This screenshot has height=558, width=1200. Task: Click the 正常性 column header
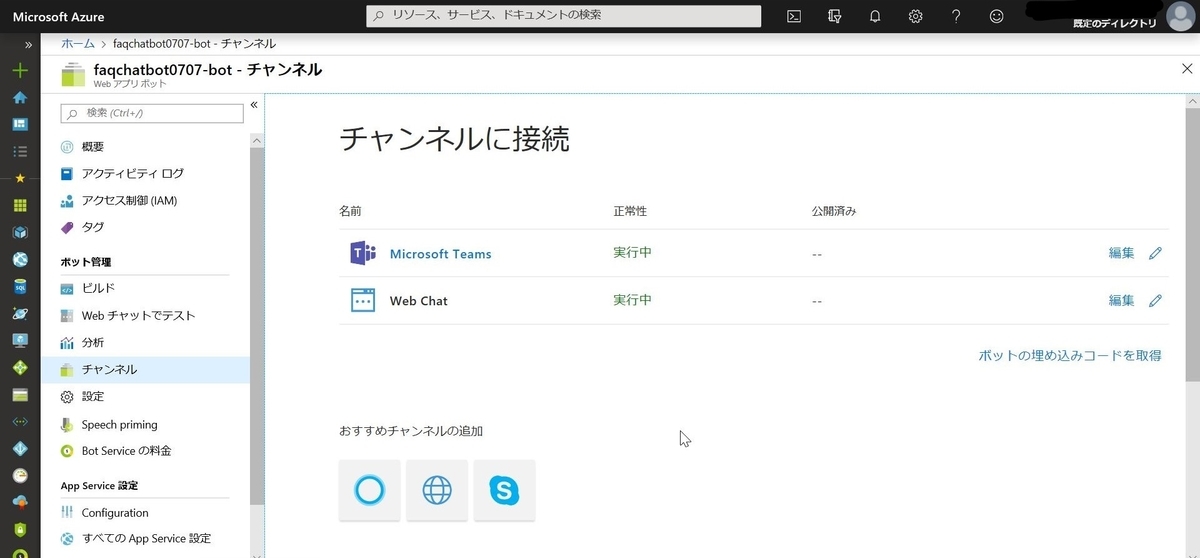(x=630, y=212)
